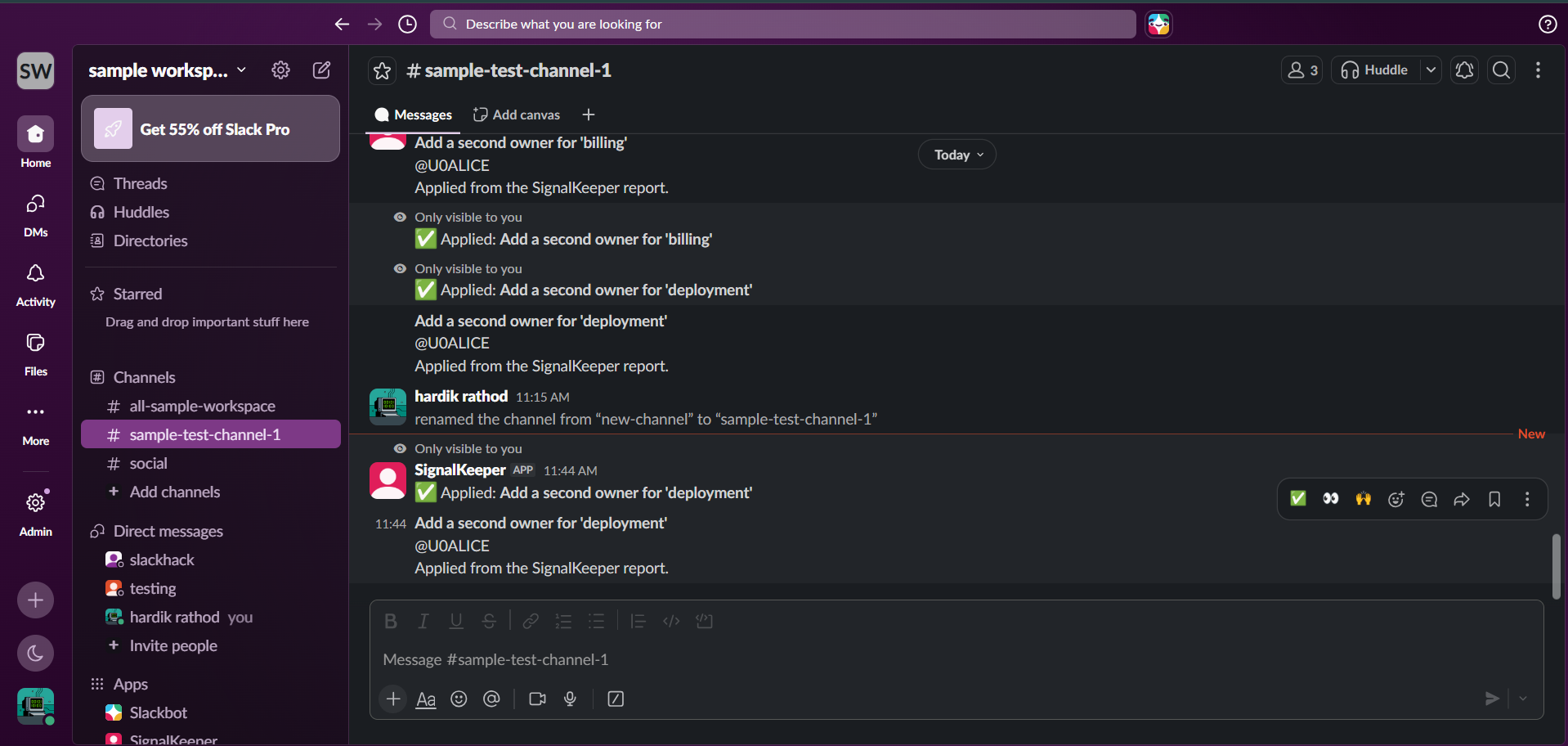Toggle dark mode moon button

[x=36, y=653]
